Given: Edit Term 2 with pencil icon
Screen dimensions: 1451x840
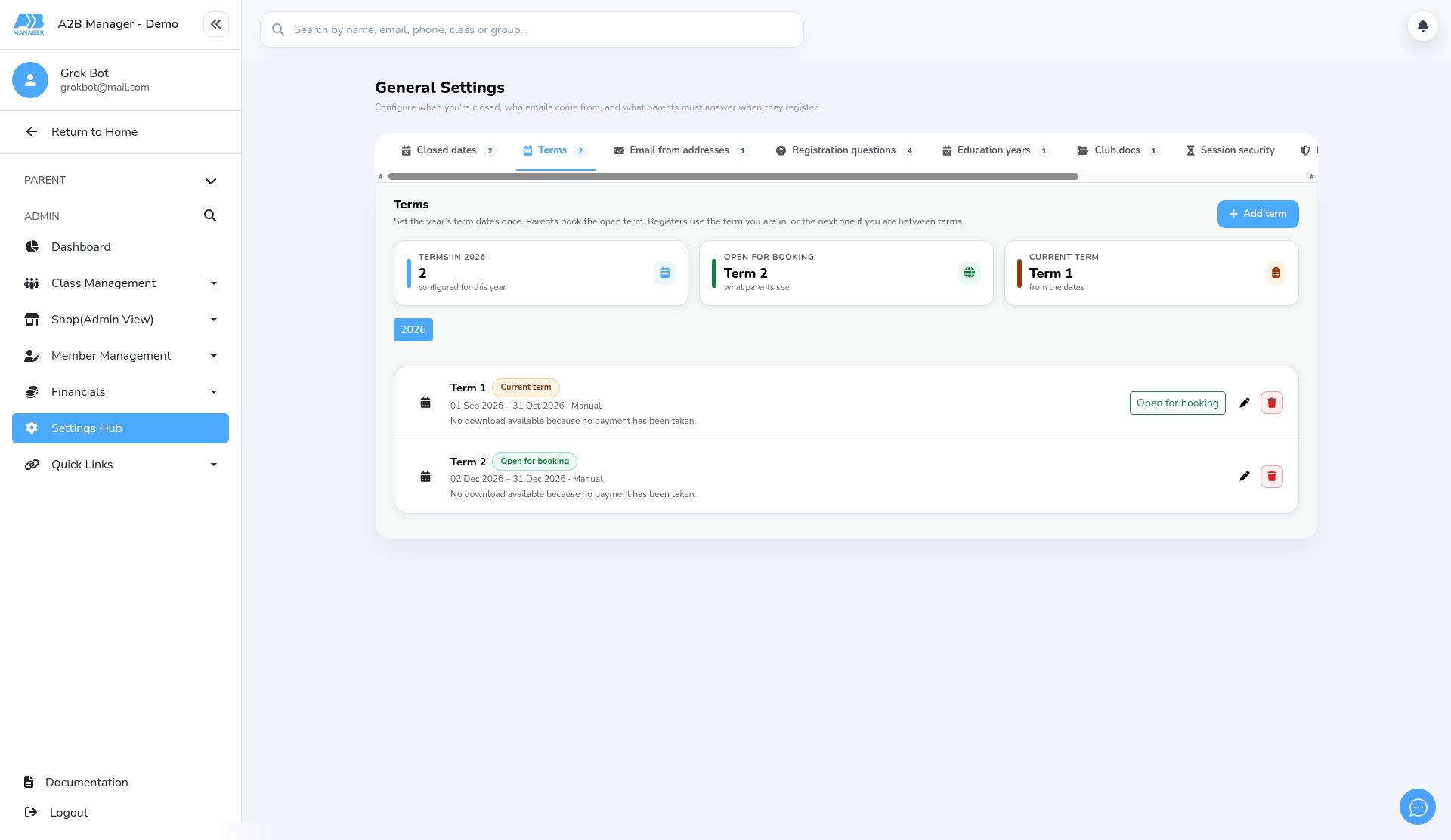Looking at the screenshot, I should click(1245, 476).
